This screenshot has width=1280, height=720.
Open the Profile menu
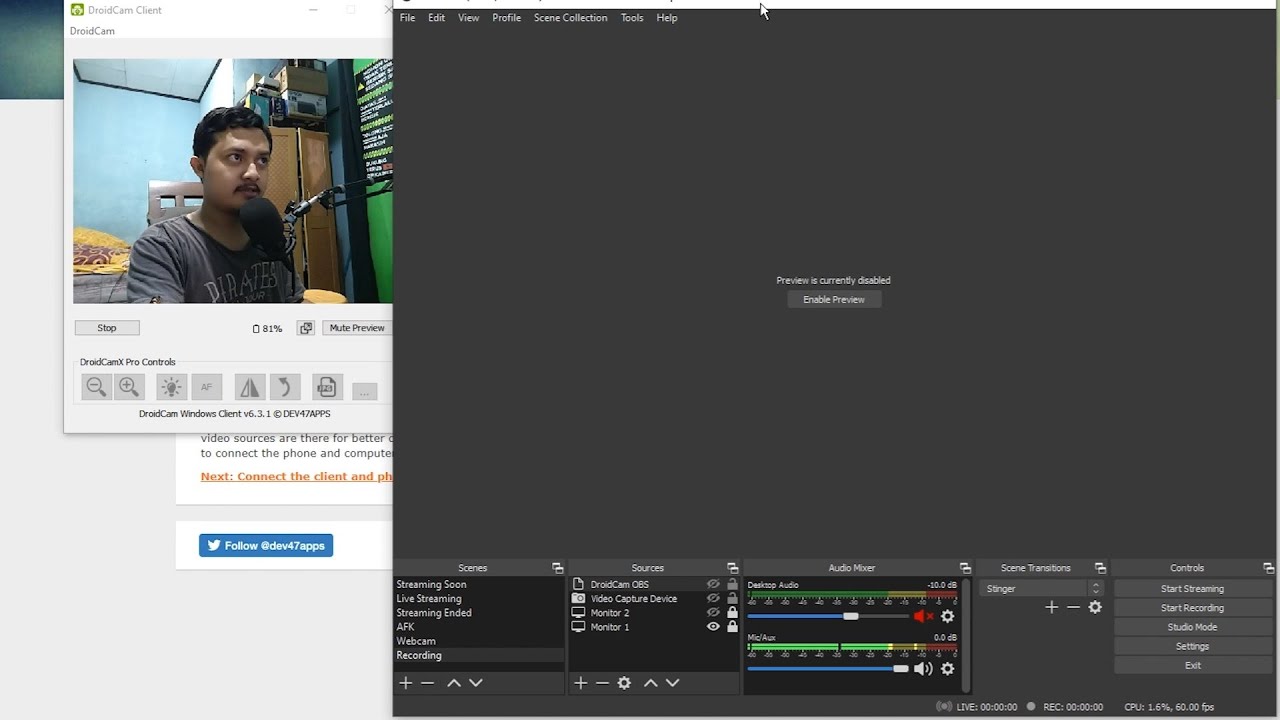coord(506,18)
